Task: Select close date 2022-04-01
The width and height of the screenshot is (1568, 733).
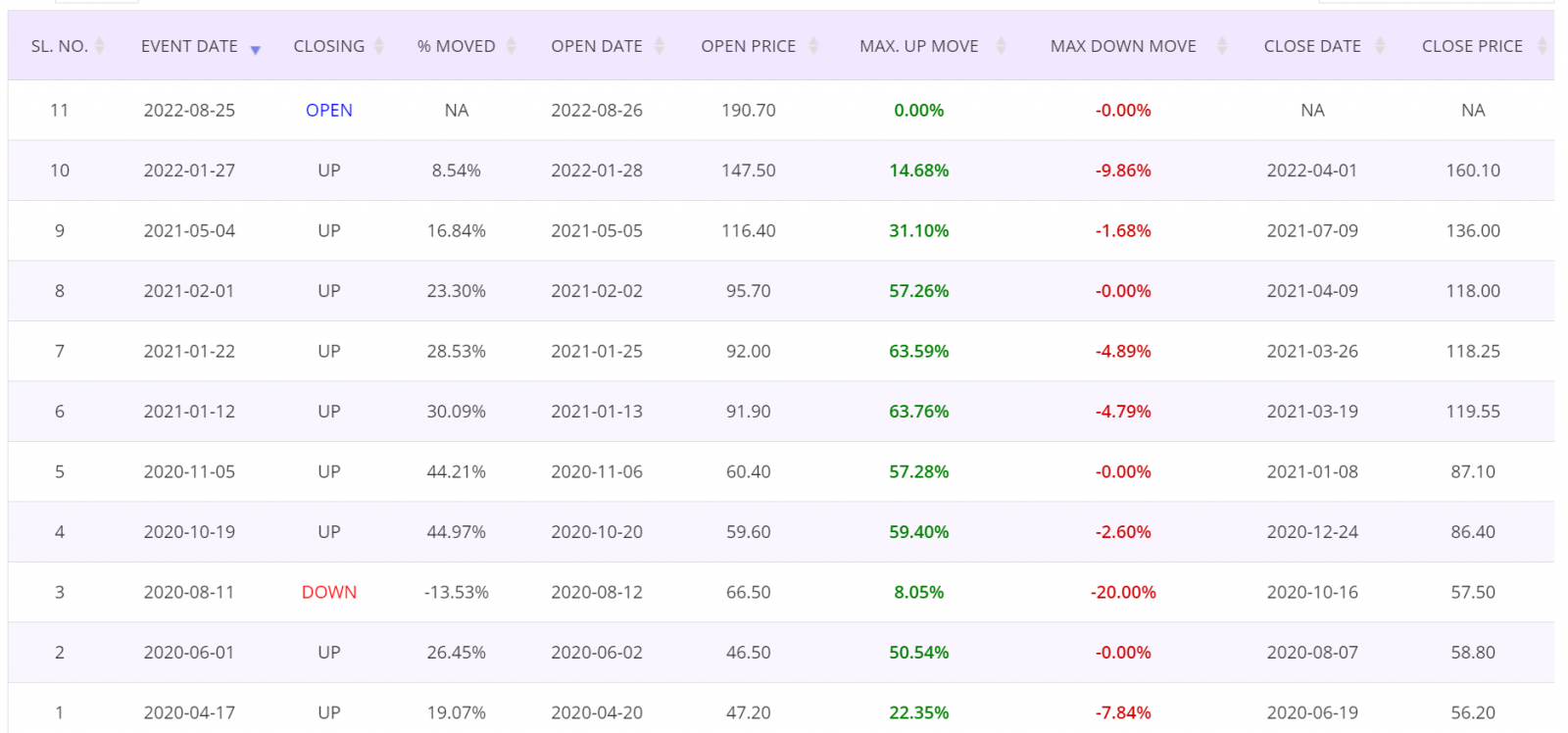Action: 1312,171
